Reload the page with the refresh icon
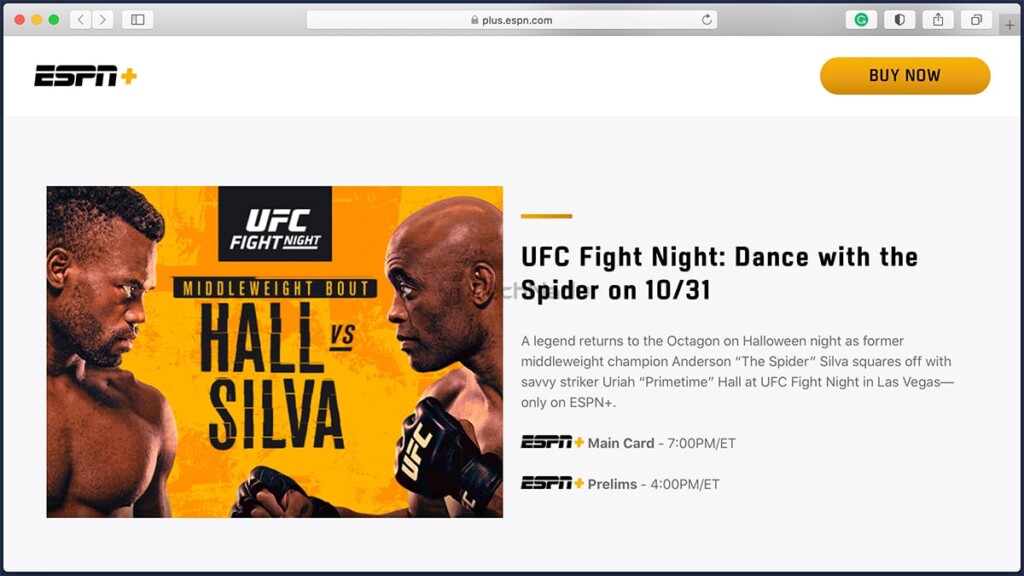This screenshot has height=576, width=1024. coord(707,20)
